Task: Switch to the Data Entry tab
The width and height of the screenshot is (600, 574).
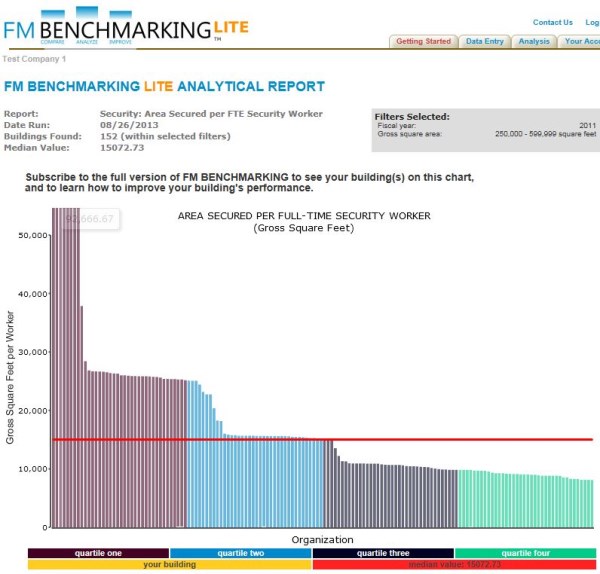Action: click(x=484, y=41)
